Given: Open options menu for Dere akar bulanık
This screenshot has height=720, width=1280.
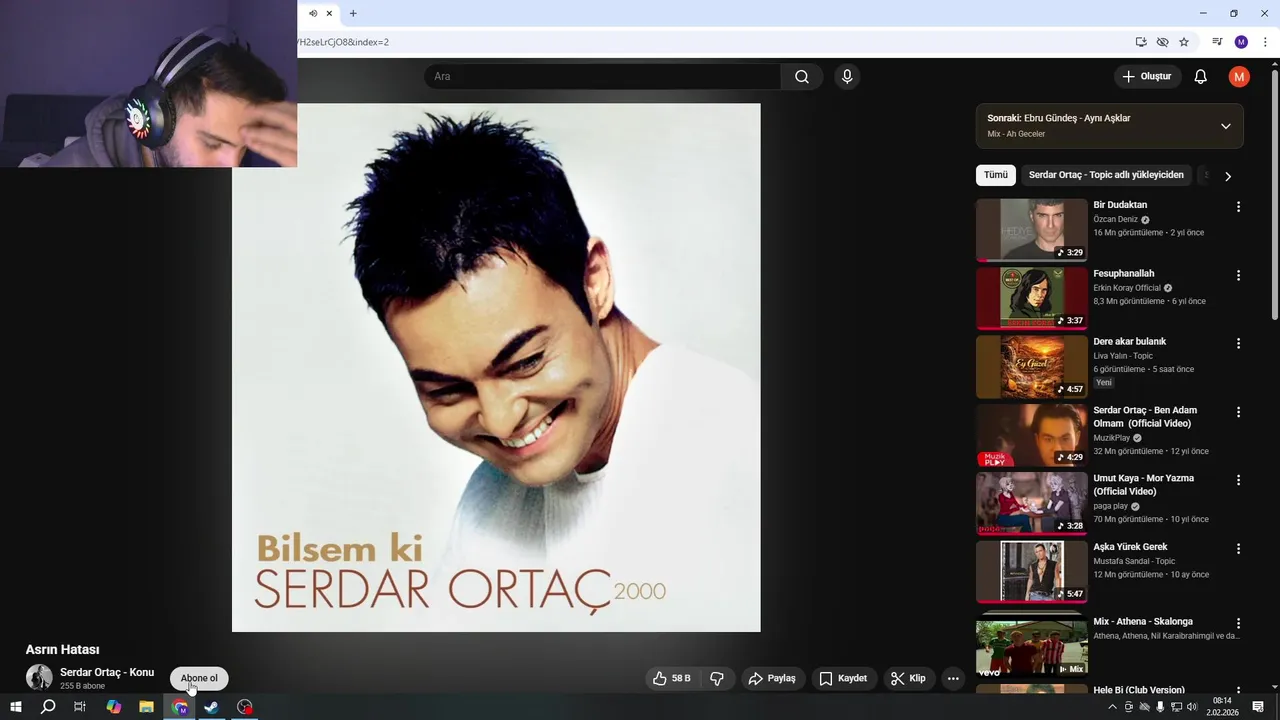Looking at the screenshot, I should tap(1238, 343).
